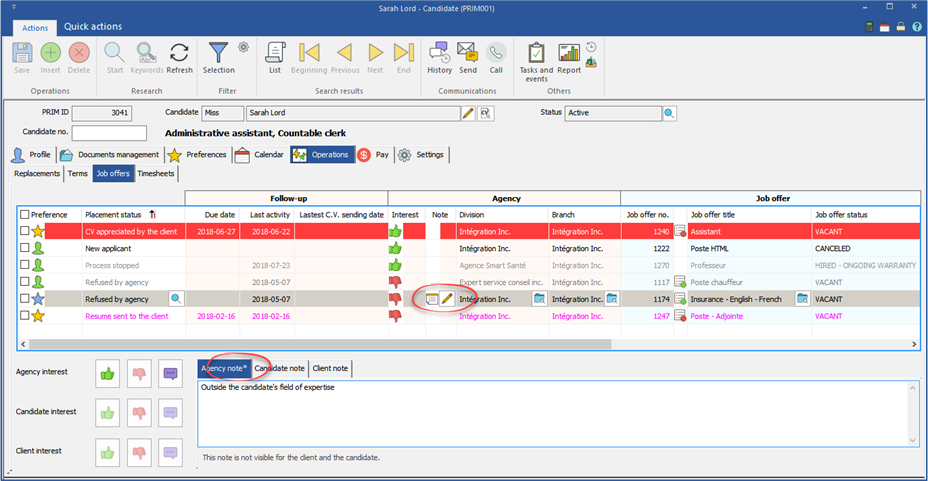Open the Miss title dropdown field

point(223,113)
